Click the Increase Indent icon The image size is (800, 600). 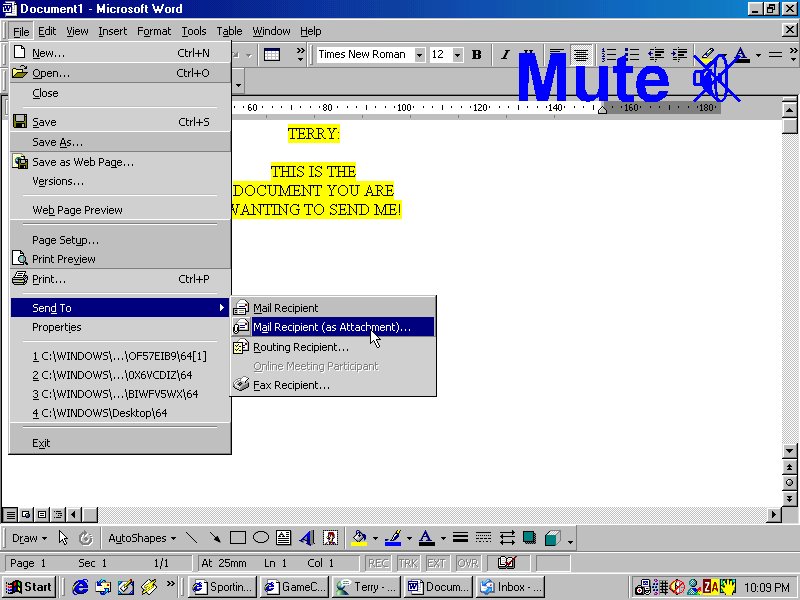tap(679, 55)
